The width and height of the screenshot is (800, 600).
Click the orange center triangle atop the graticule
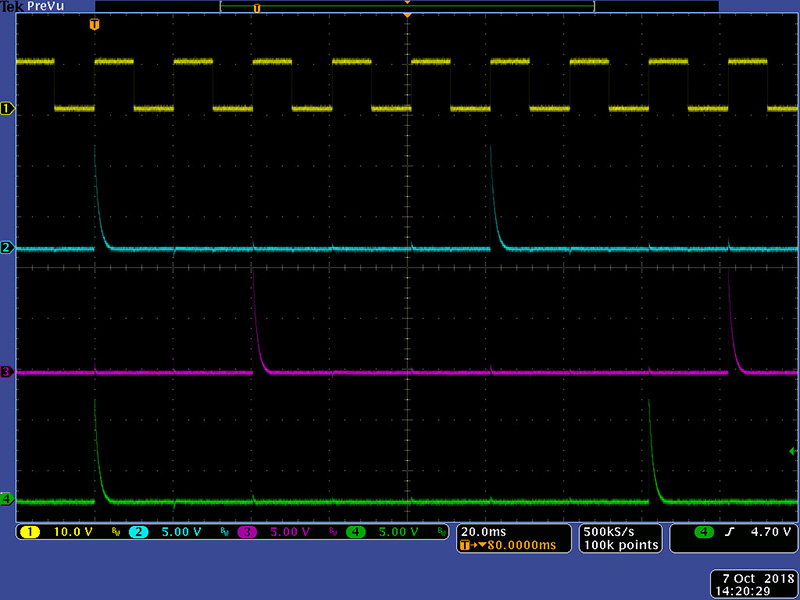[407, 15]
